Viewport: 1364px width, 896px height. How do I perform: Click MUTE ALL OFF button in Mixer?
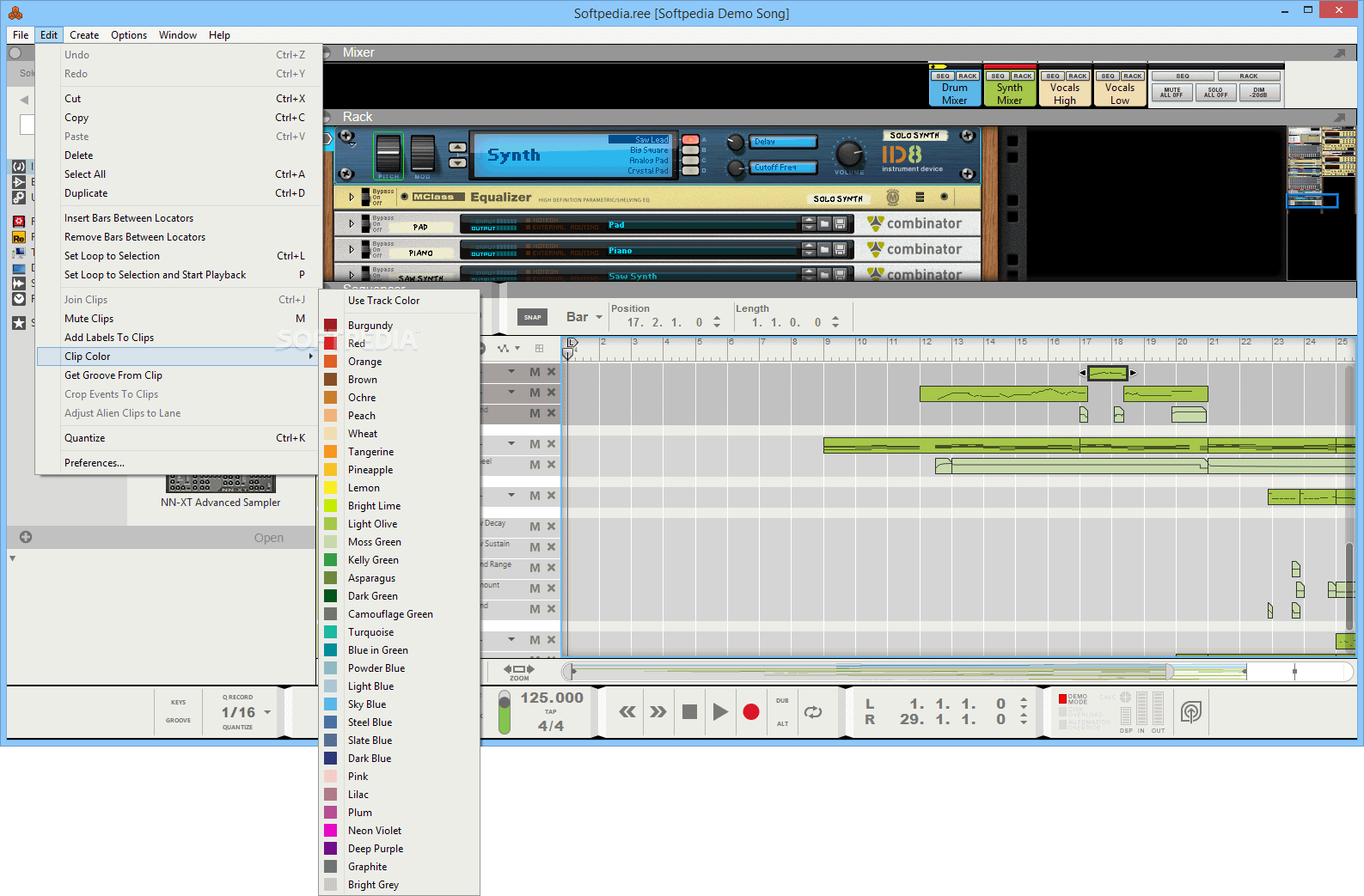1172,92
